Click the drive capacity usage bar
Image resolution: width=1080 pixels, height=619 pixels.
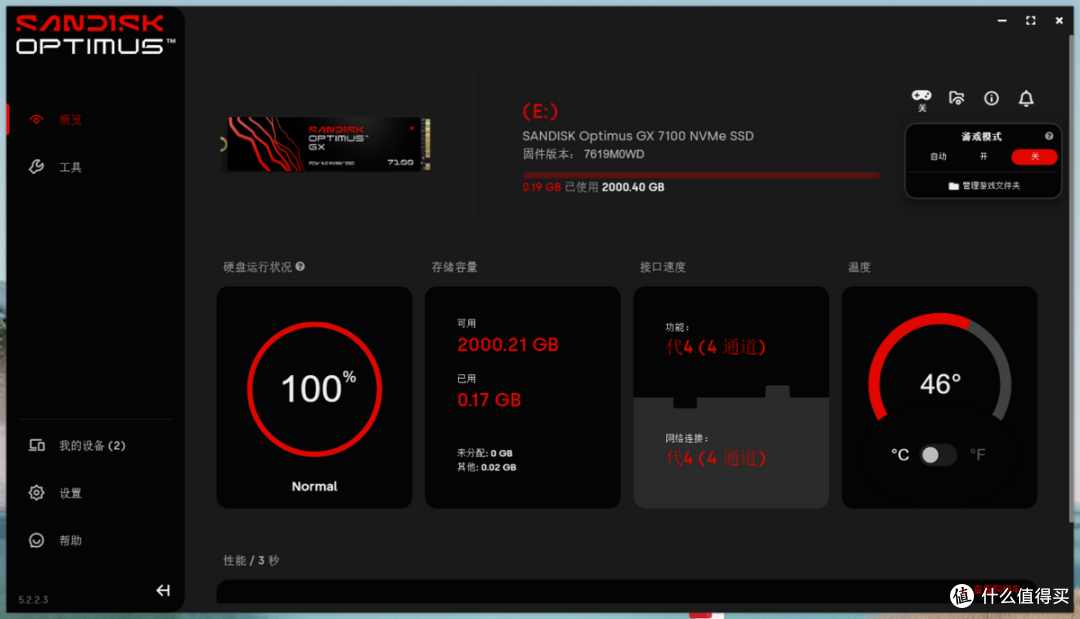click(700, 175)
